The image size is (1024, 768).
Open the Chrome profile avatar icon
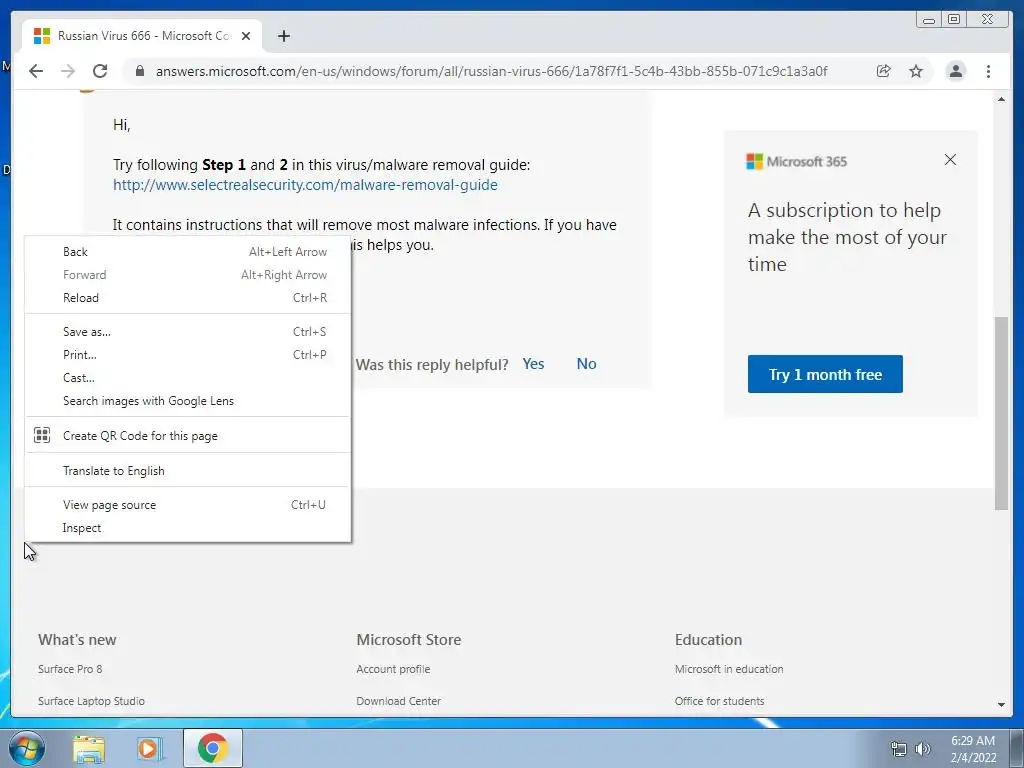[955, 71]
